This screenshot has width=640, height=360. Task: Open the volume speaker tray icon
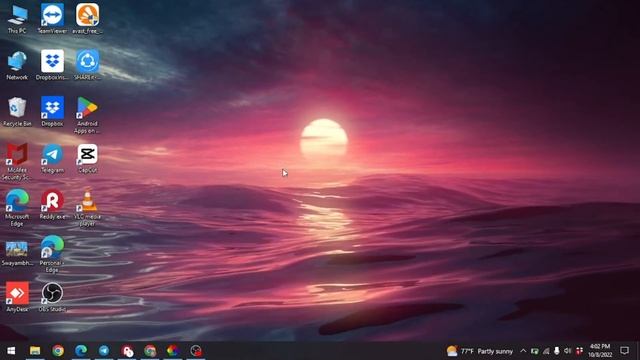coord(568,351)
